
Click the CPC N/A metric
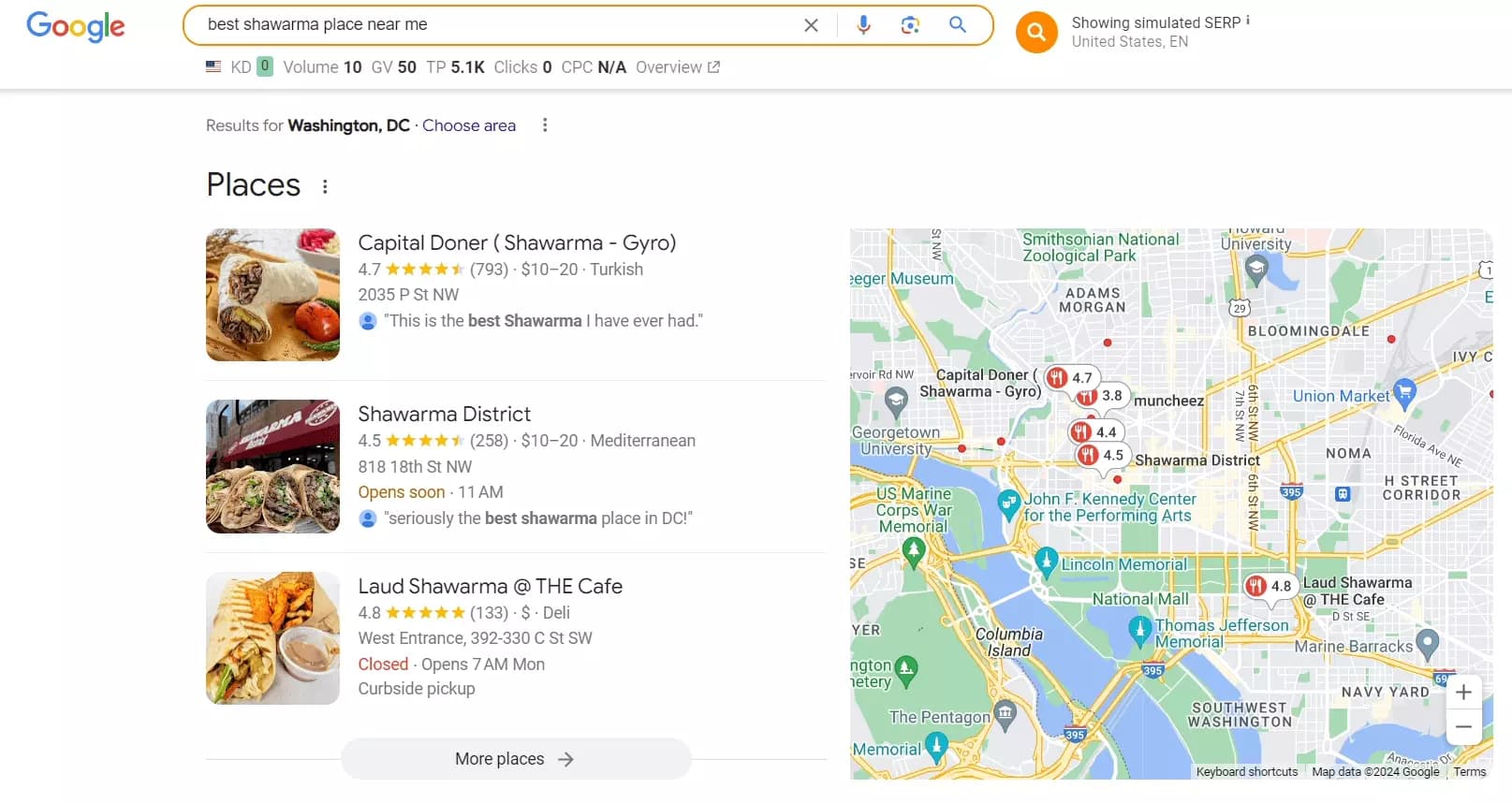(594, 67)
